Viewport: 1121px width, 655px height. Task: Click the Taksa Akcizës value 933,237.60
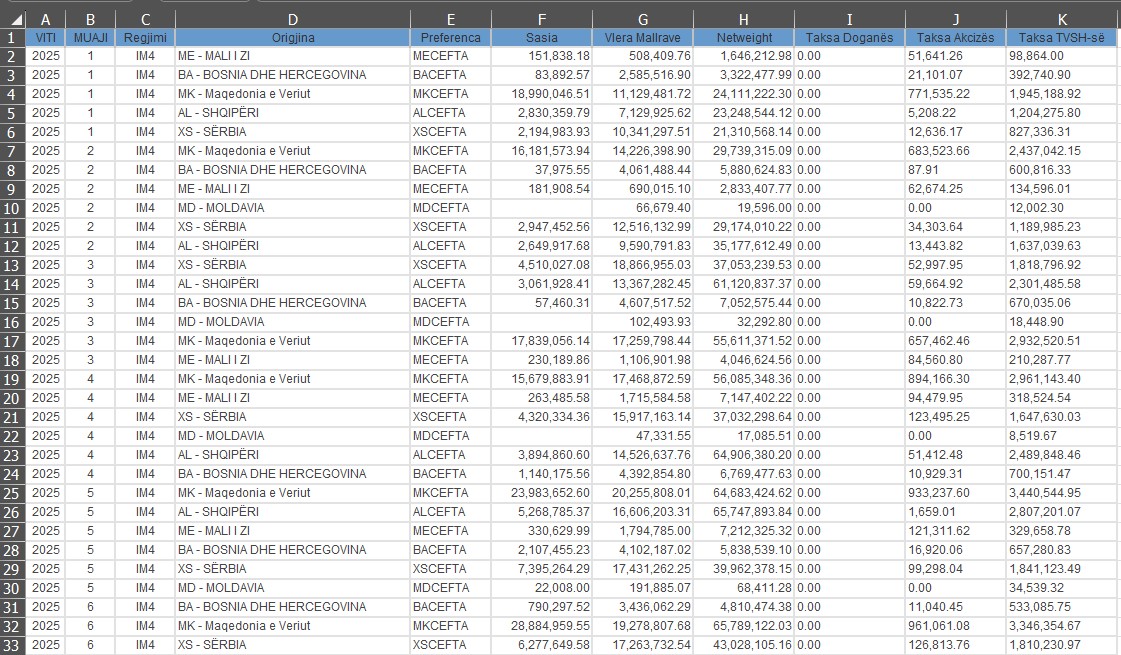pyautogui.click(x=955, y=493)
